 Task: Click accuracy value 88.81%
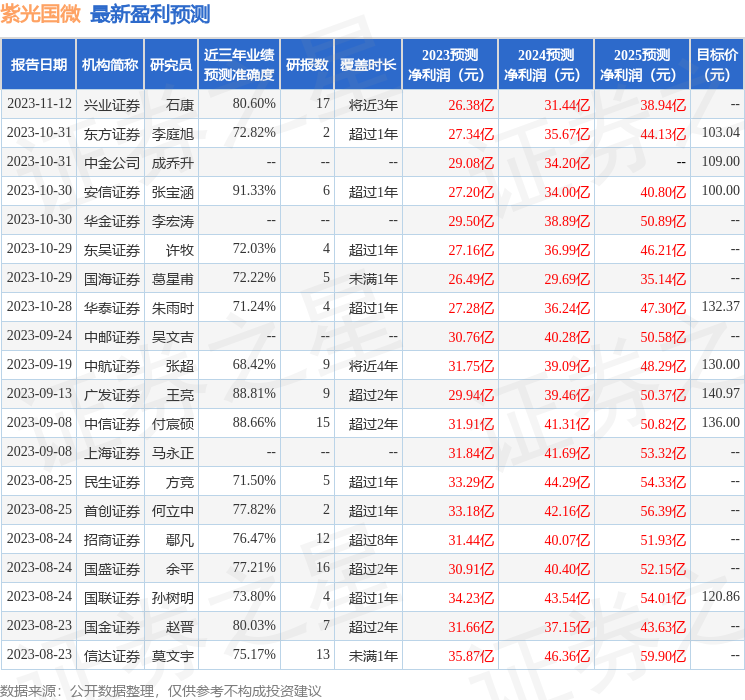pos(254,393)
